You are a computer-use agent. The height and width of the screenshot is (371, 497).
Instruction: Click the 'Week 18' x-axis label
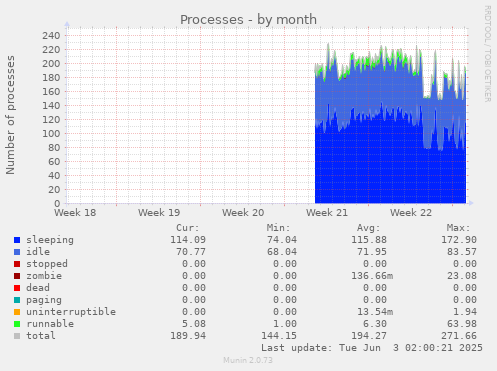tap(75, 213)
